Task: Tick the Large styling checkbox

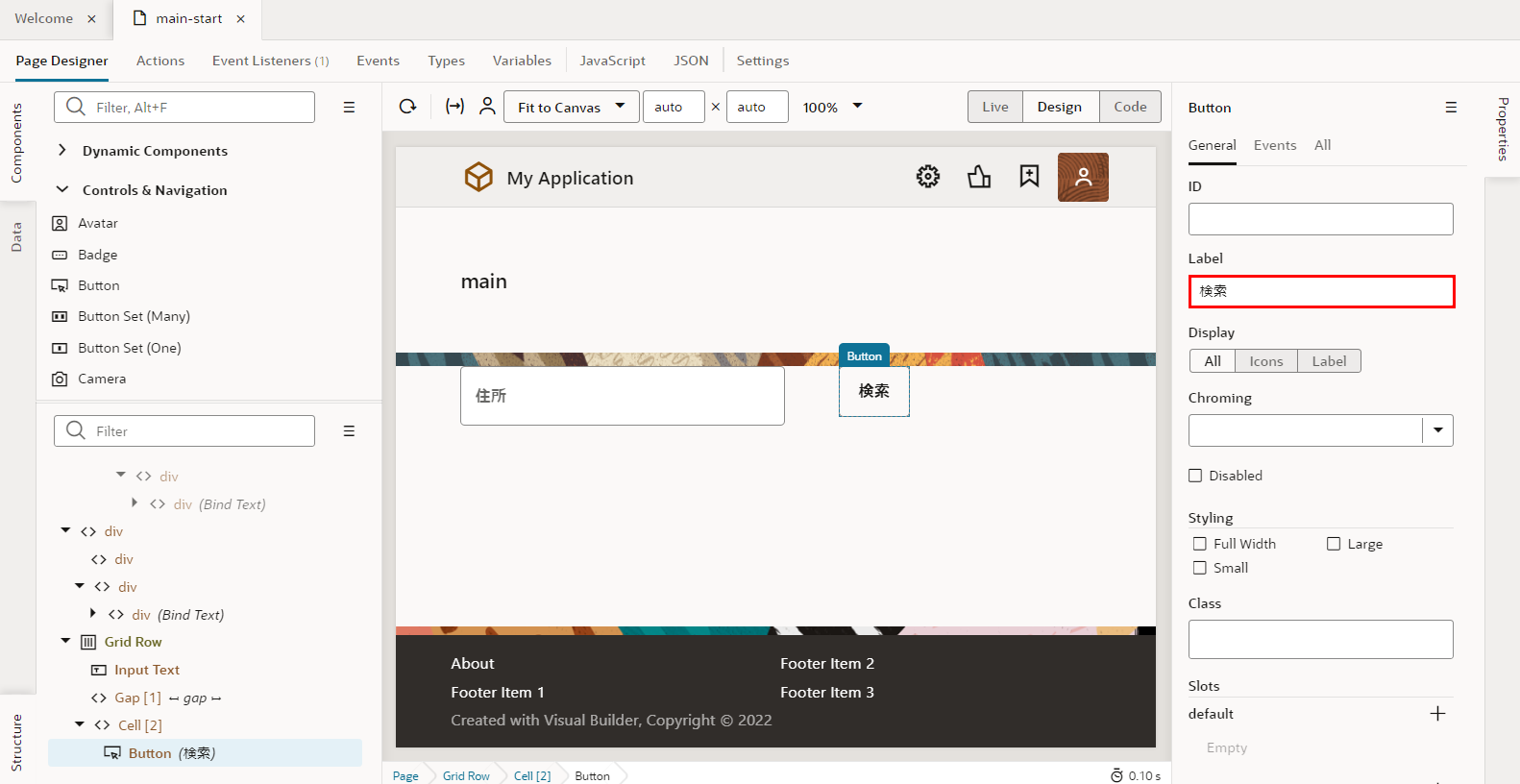Action: coord(1334,544)
